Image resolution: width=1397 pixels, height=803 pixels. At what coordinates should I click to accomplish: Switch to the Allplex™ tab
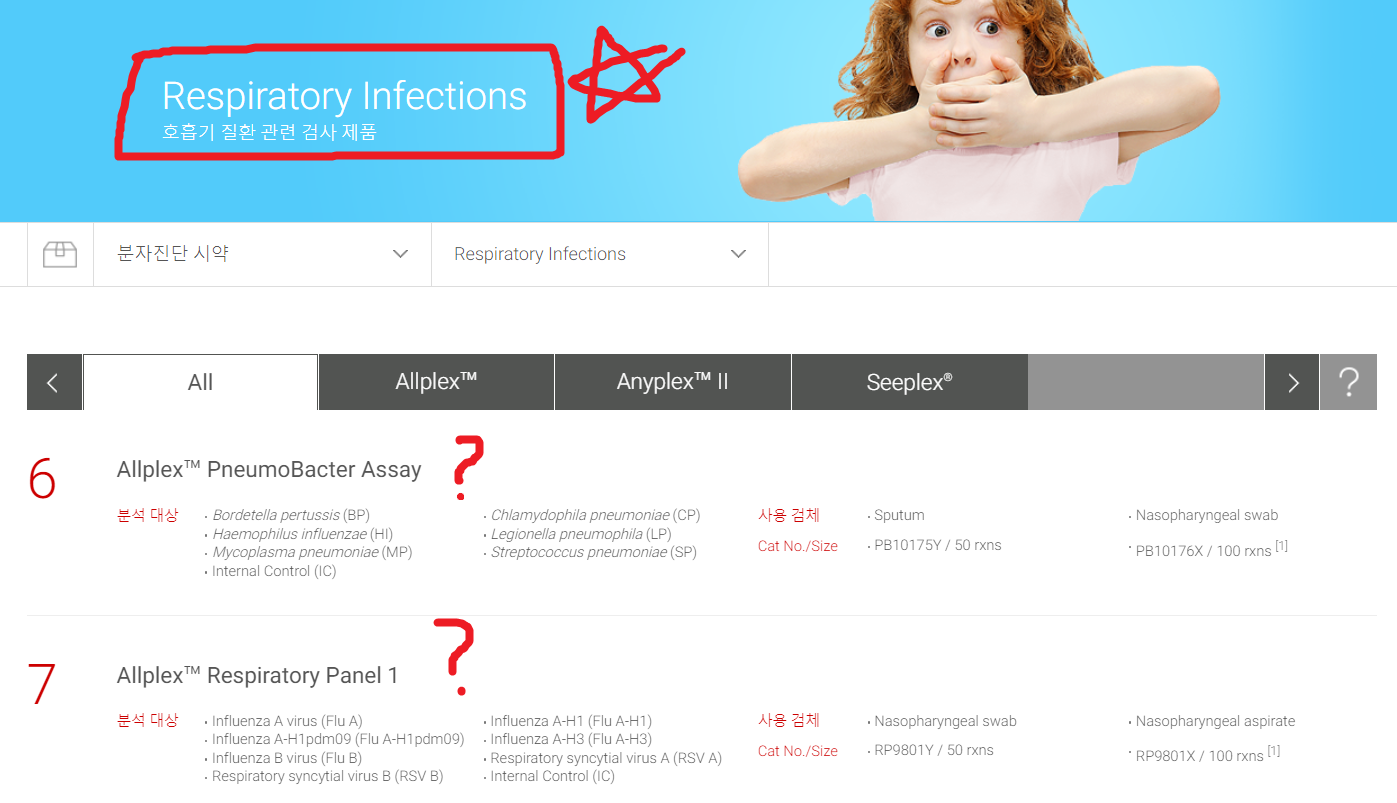coord(436,382)
